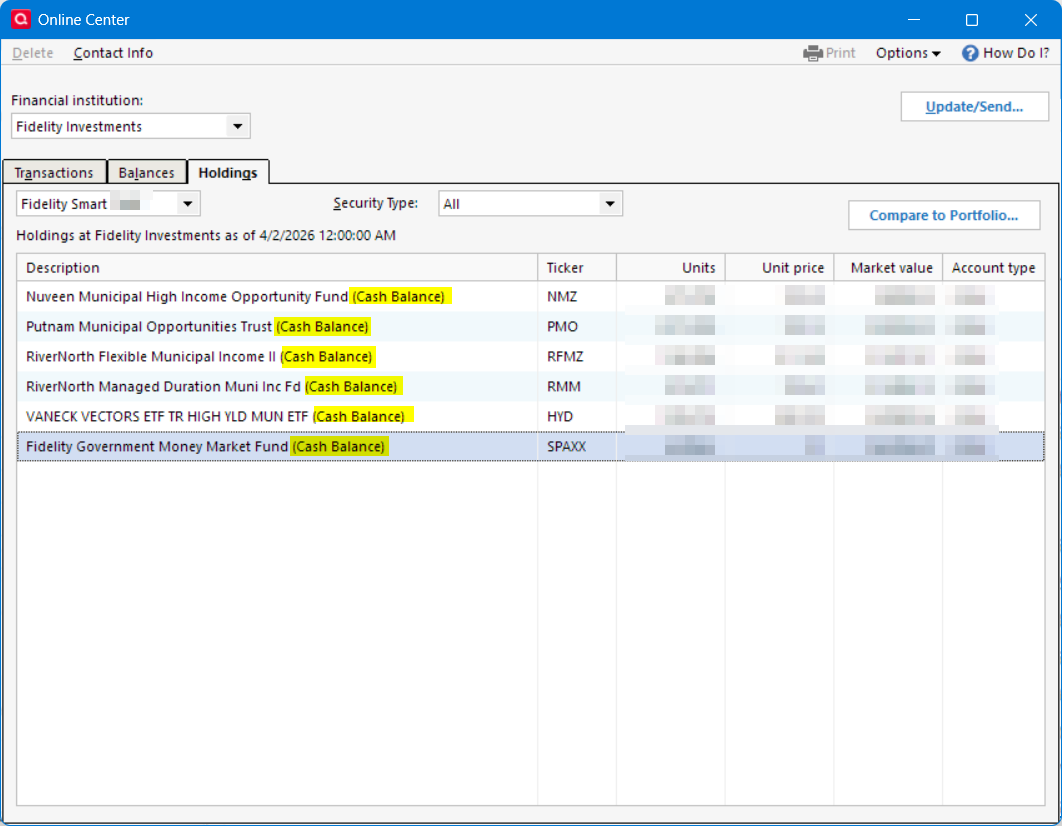Viewport: 1062px width, 826px height.
Task: Click the Update/Send button
Action: click(x=974, y=107)
